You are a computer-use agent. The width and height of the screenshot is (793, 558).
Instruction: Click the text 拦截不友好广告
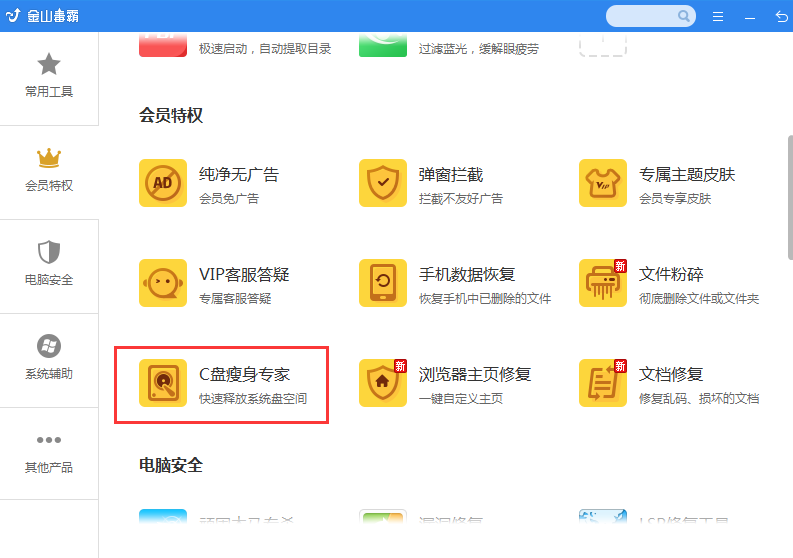click(x=461, y=199)
